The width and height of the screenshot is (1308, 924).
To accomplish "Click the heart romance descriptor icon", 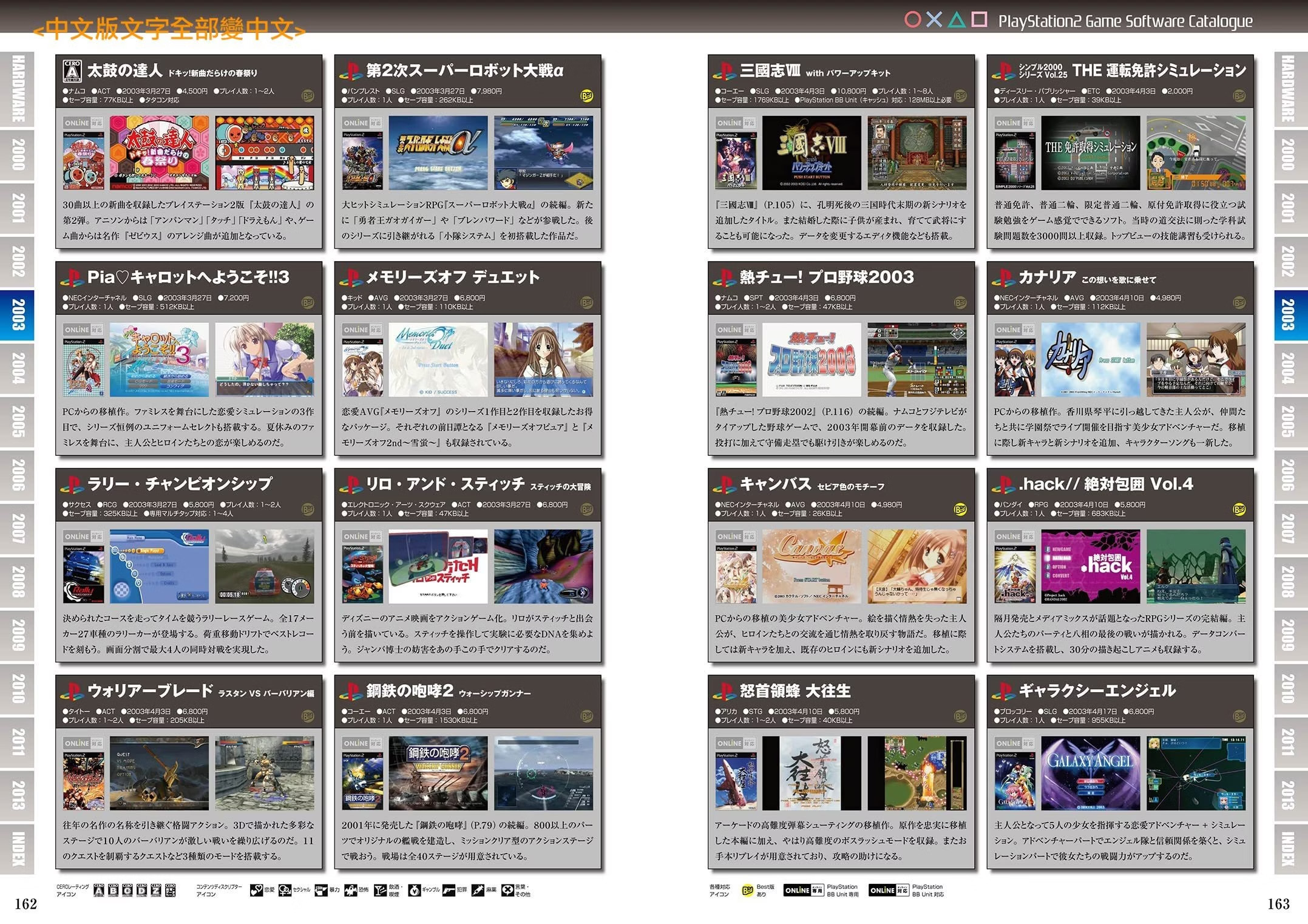I will pos(256,890).
